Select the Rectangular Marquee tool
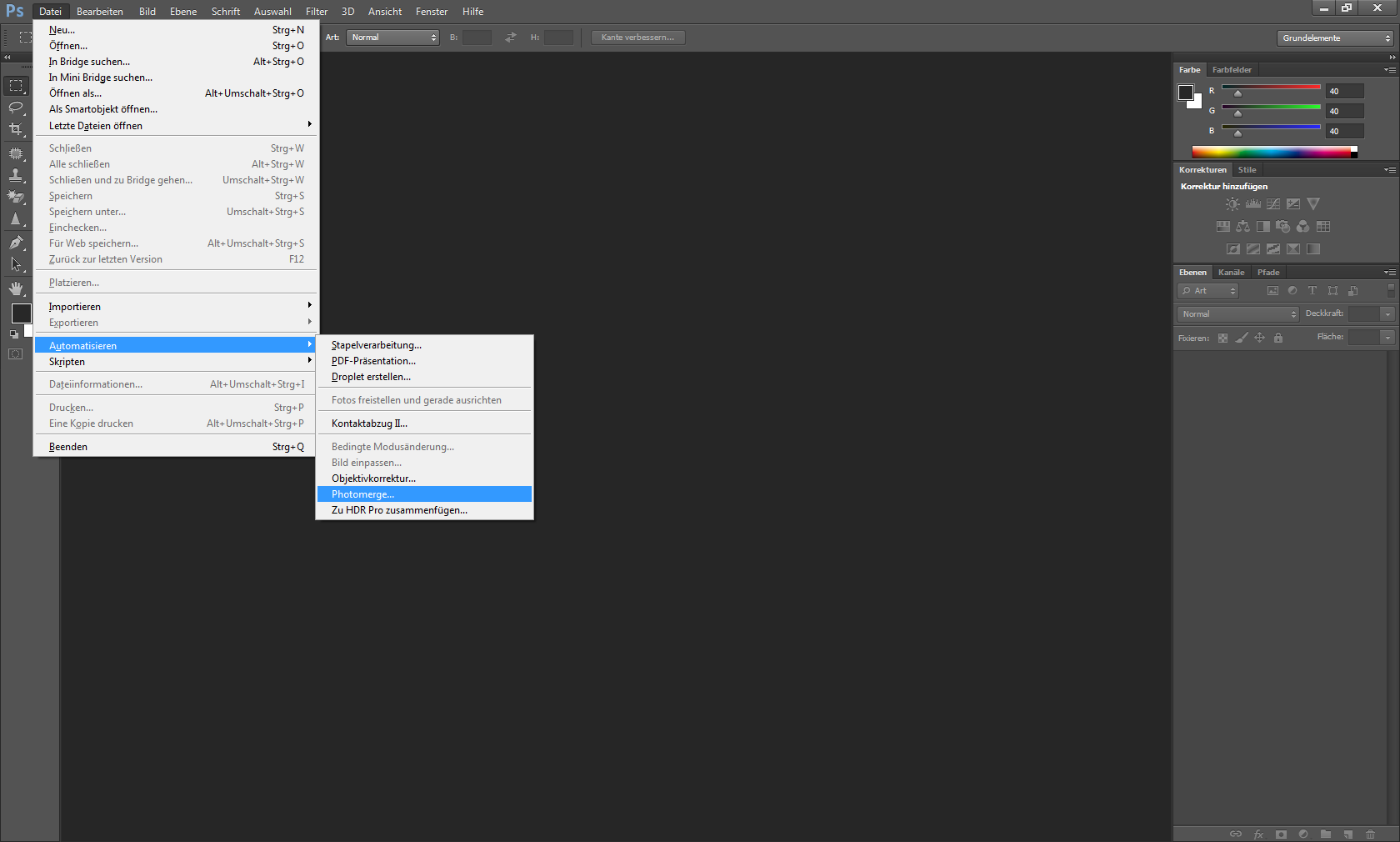The image size is (1400, 842). coord(16,86)
